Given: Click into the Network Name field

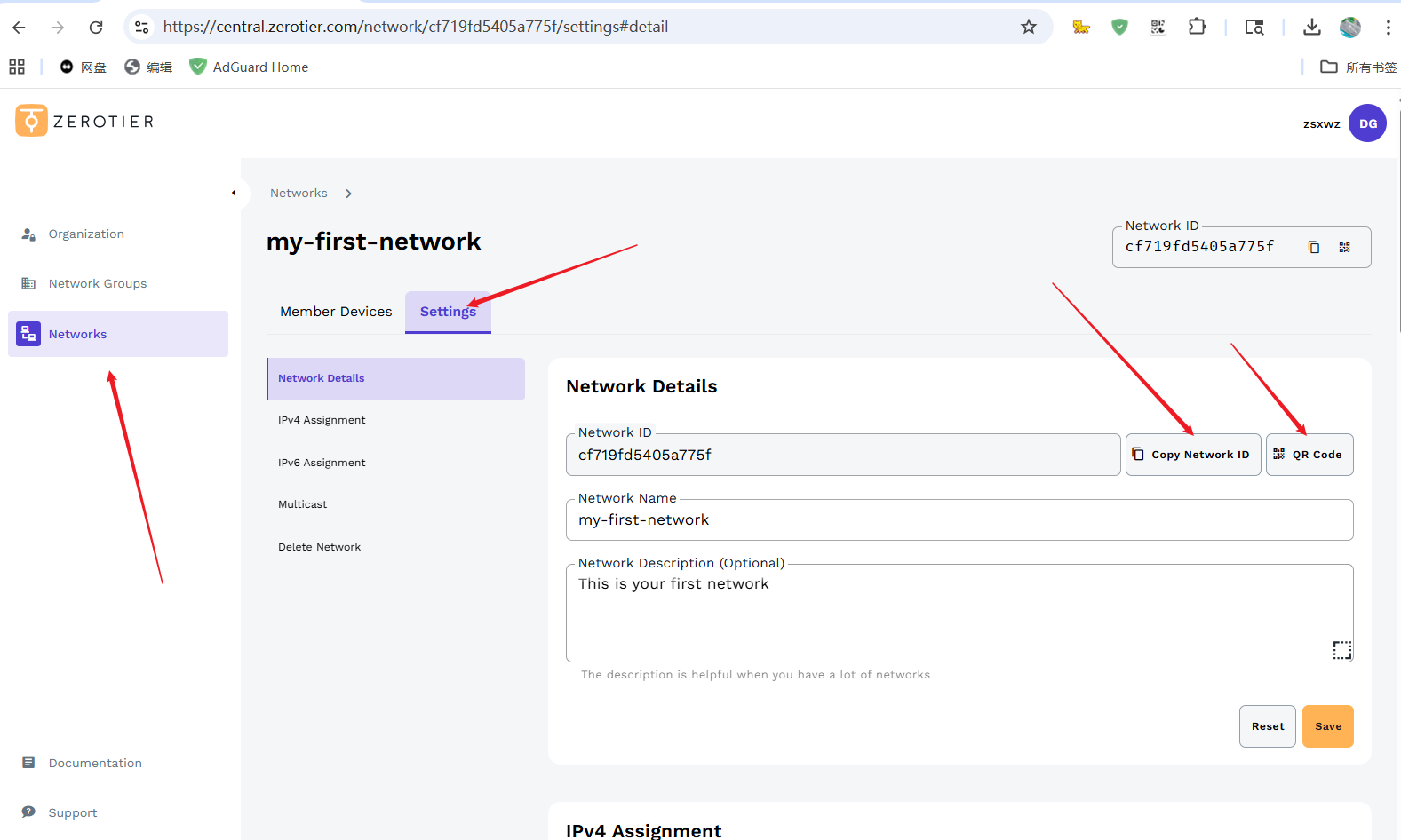Looking at the screenshot, I should [x=959, y=520].
